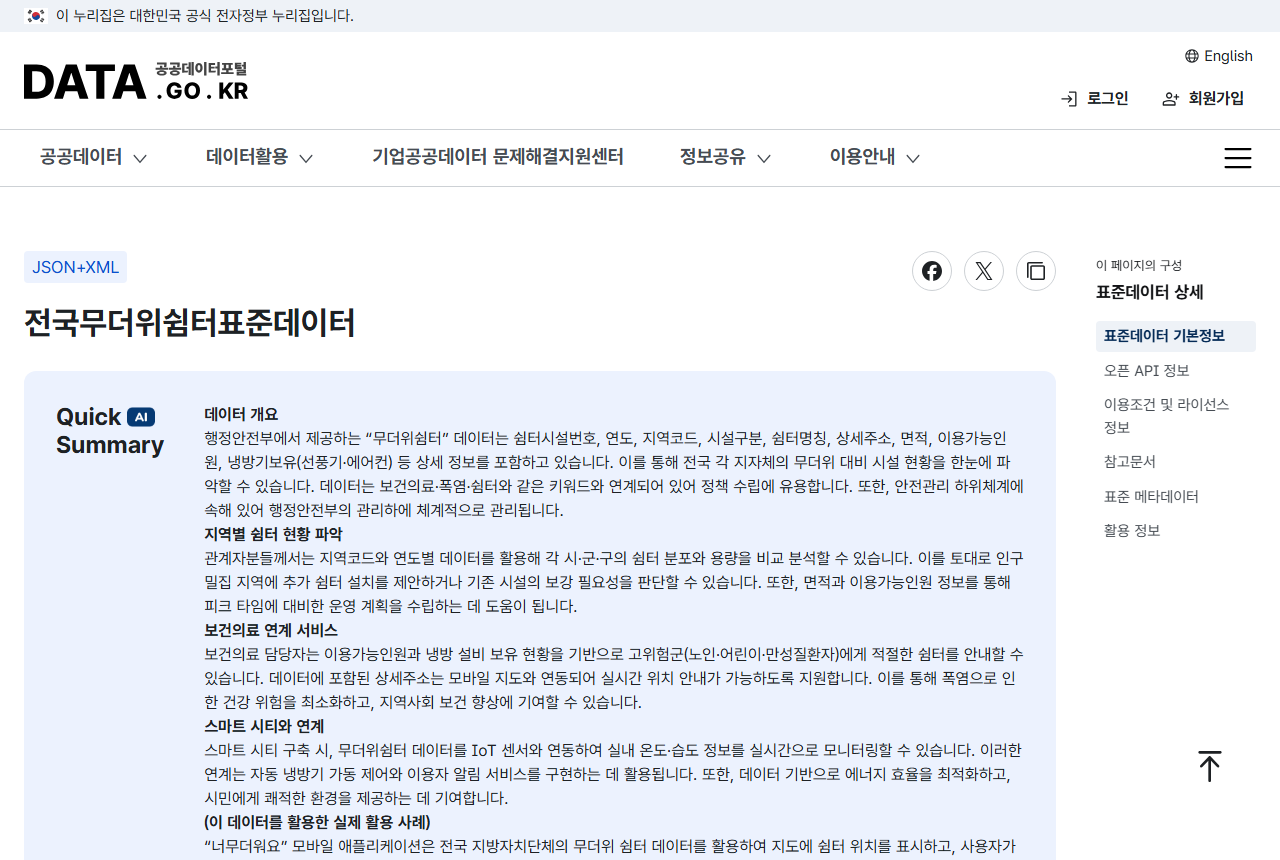Open the 정보공유 menu item
This screenshot has height=860, width=1280.
click(713, 157)
